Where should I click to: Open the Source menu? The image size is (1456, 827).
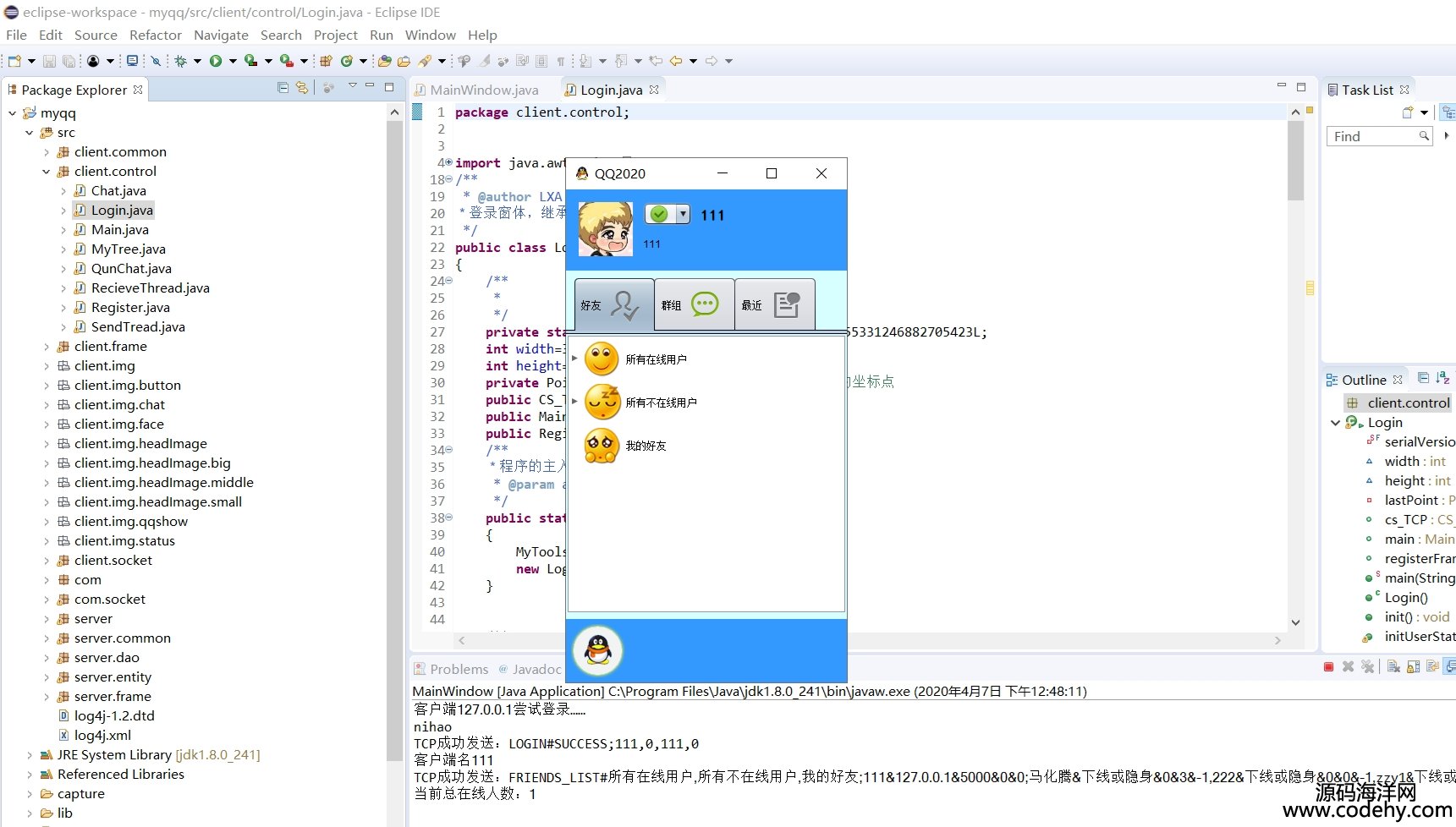click(x=96, y=35)
